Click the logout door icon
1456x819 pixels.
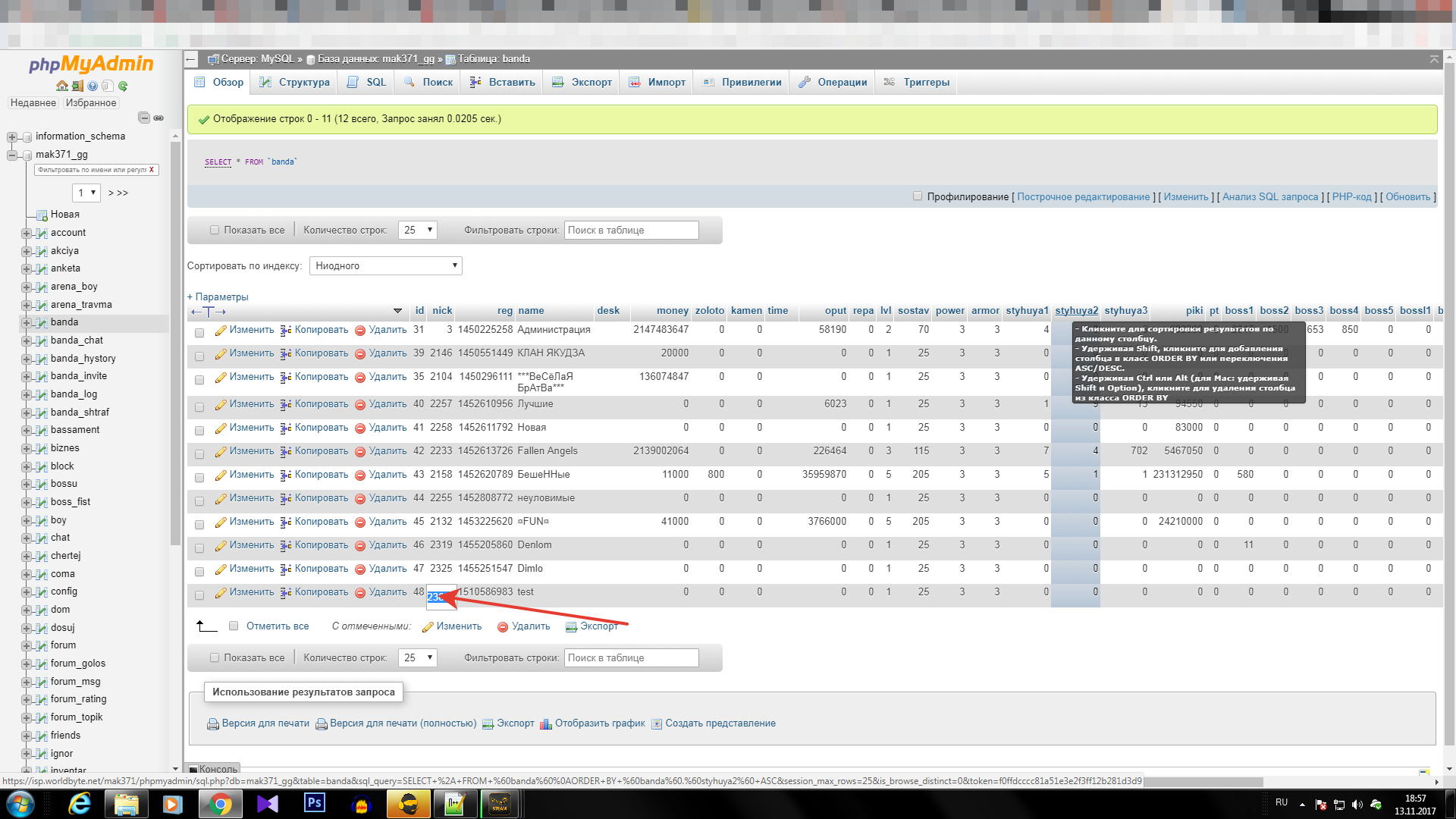click(77, 86)
